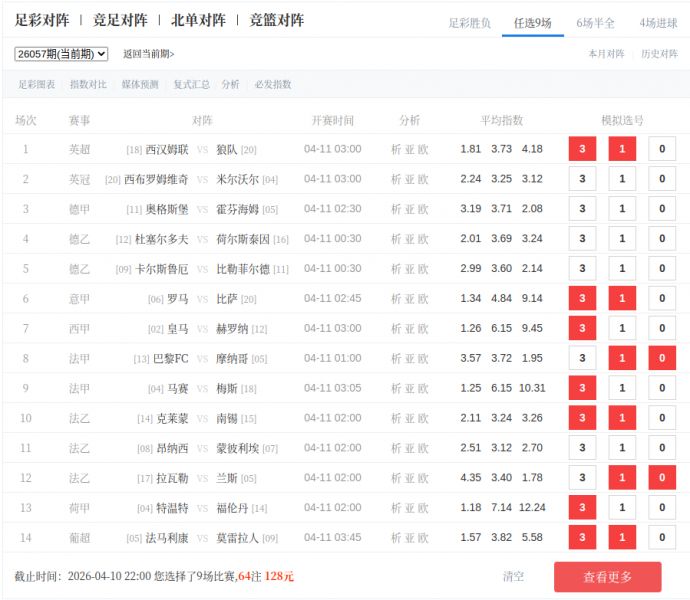
Task: Toggle pick 1 for 拉瓦勒 vs 兰斯
Action: (622, 478)
